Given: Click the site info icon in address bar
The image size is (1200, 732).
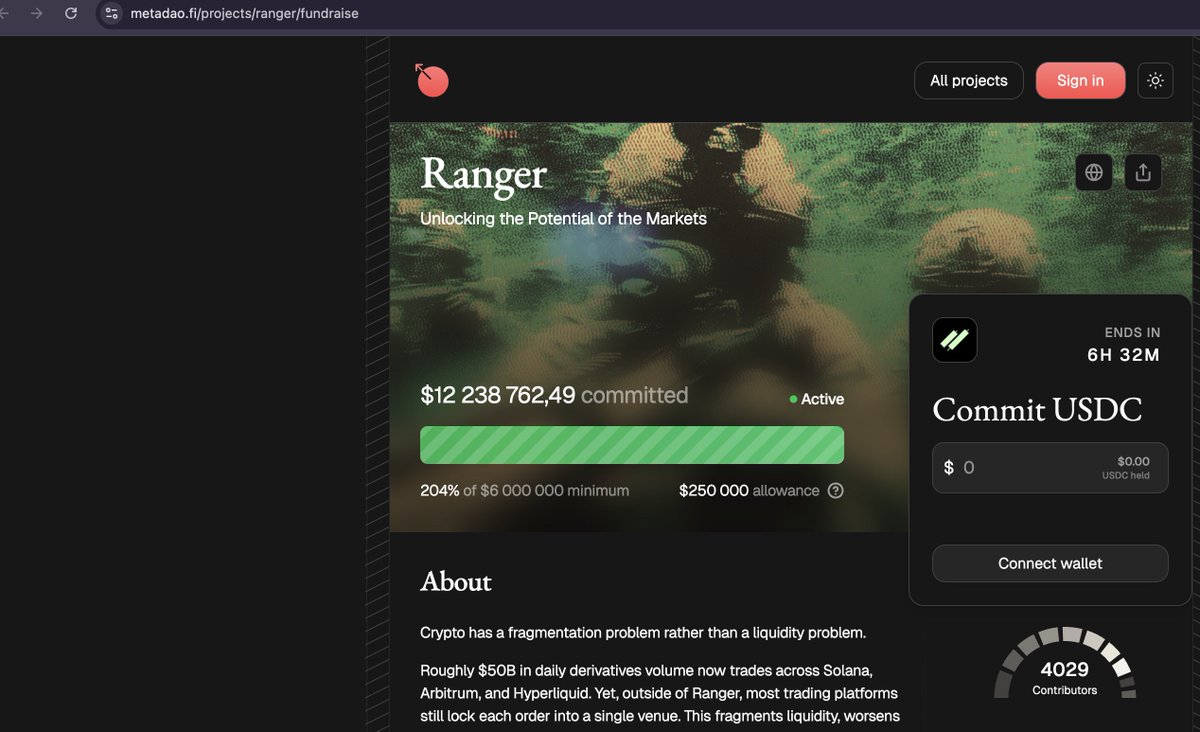Looking at the screenshot, I should [111, 14].
